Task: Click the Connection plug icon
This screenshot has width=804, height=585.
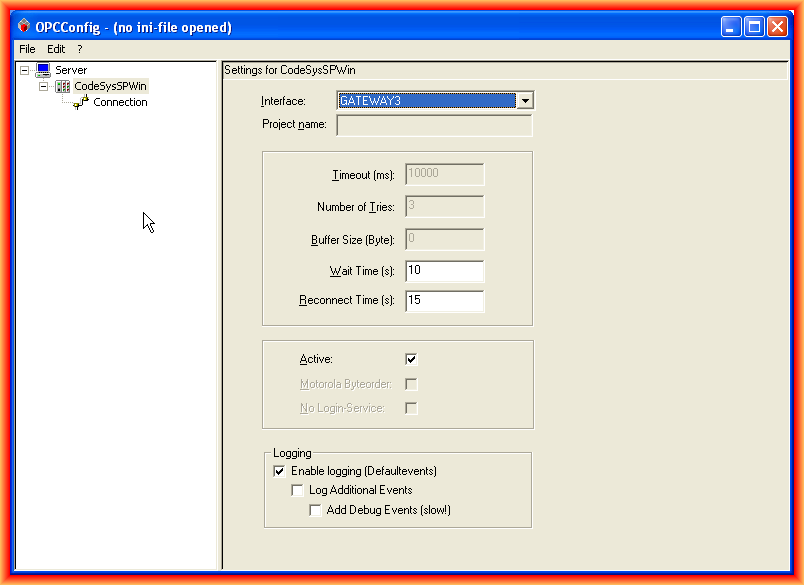Action: [81, 102]
